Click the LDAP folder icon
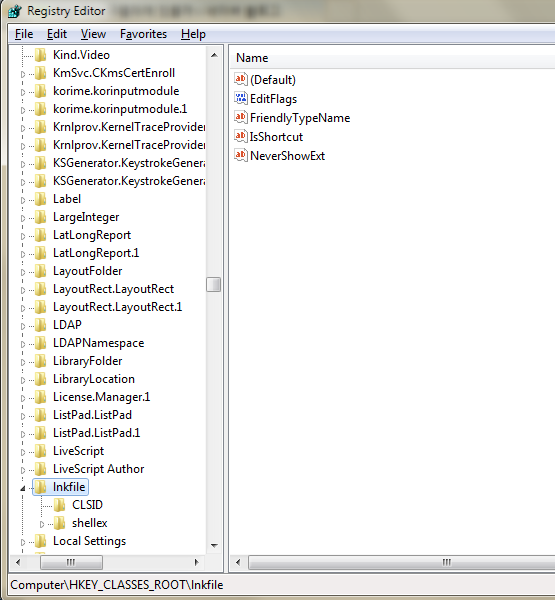 coord(41,325)
